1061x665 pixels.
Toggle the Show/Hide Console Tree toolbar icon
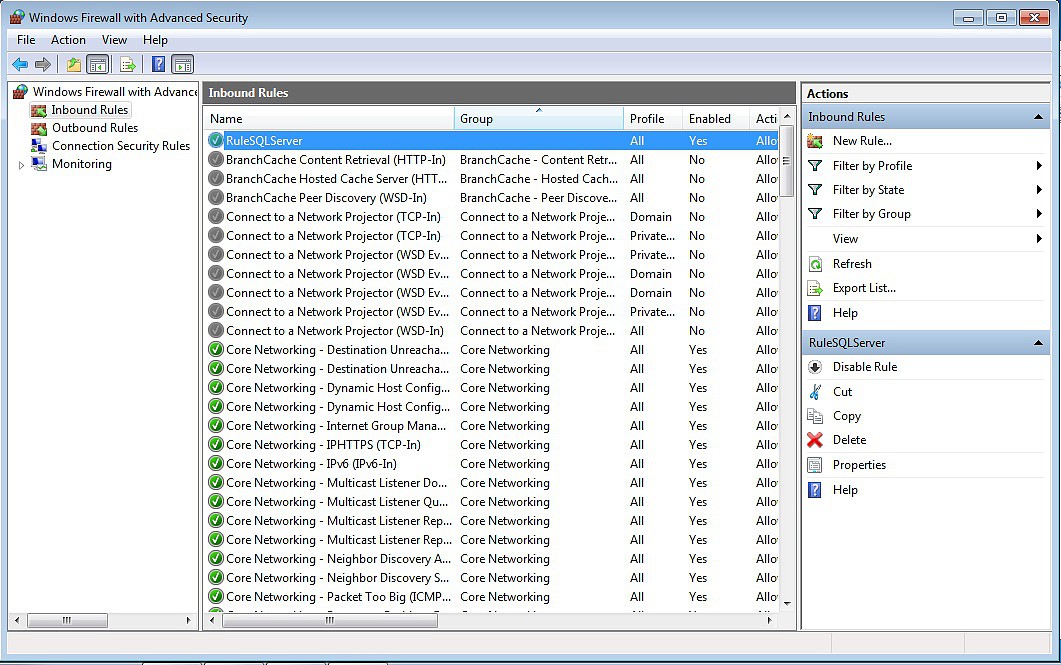(x=98, y=64)
